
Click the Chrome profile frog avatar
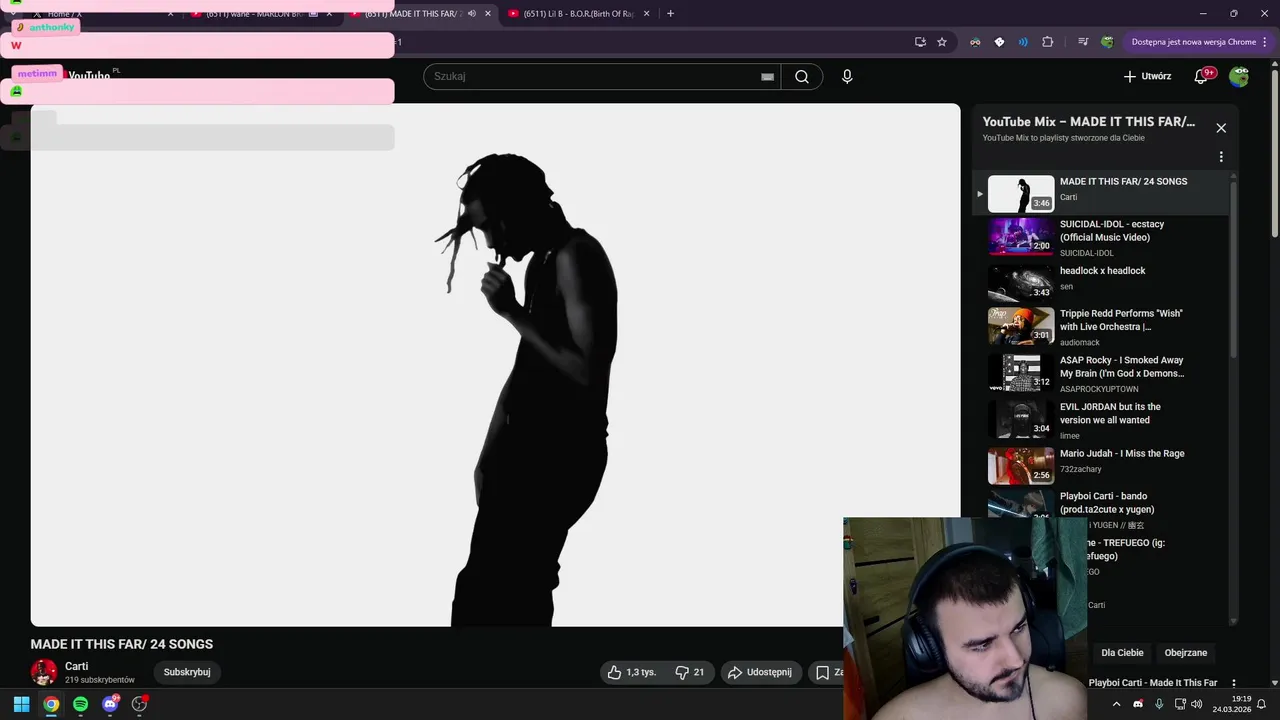(x=1107, y=42)
